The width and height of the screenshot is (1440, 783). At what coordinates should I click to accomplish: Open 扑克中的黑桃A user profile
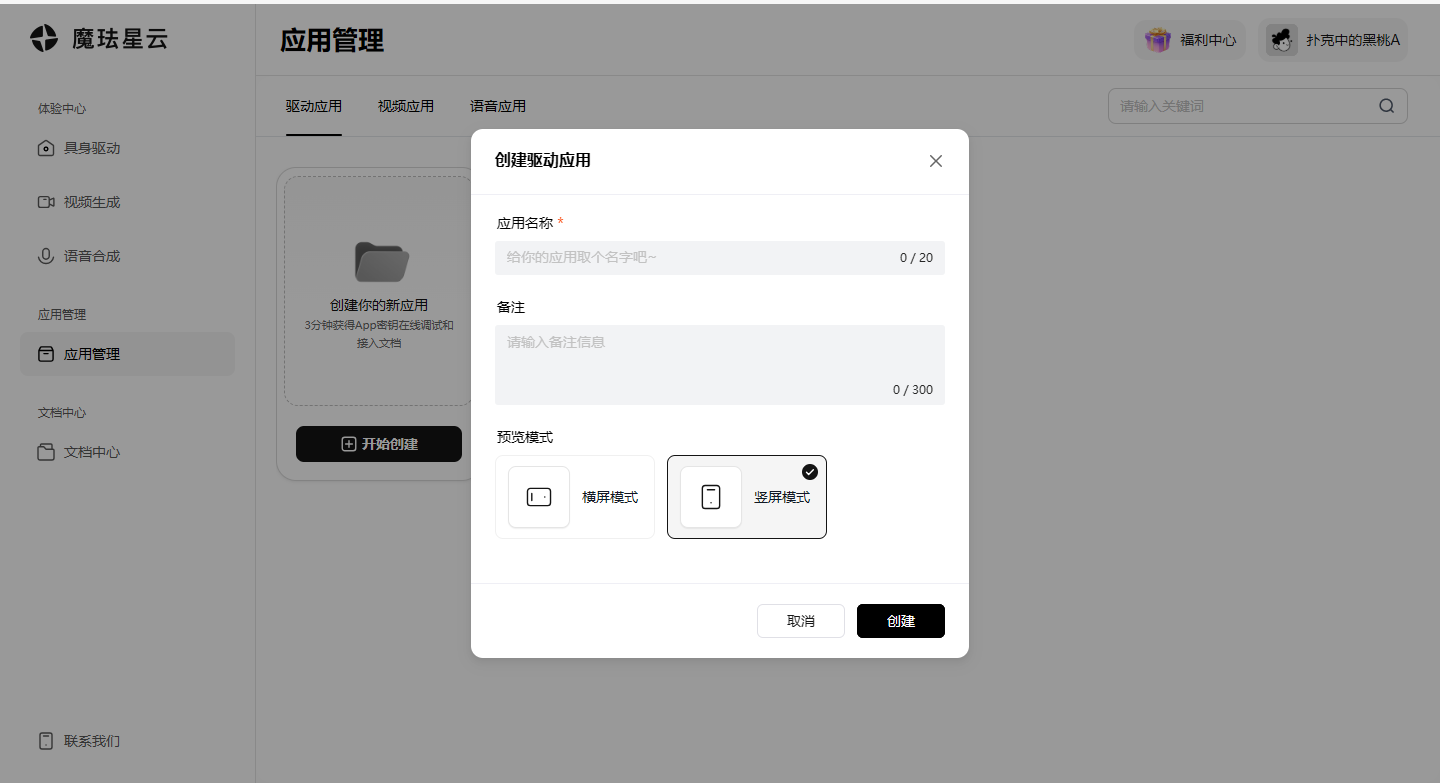(1333, 40)
